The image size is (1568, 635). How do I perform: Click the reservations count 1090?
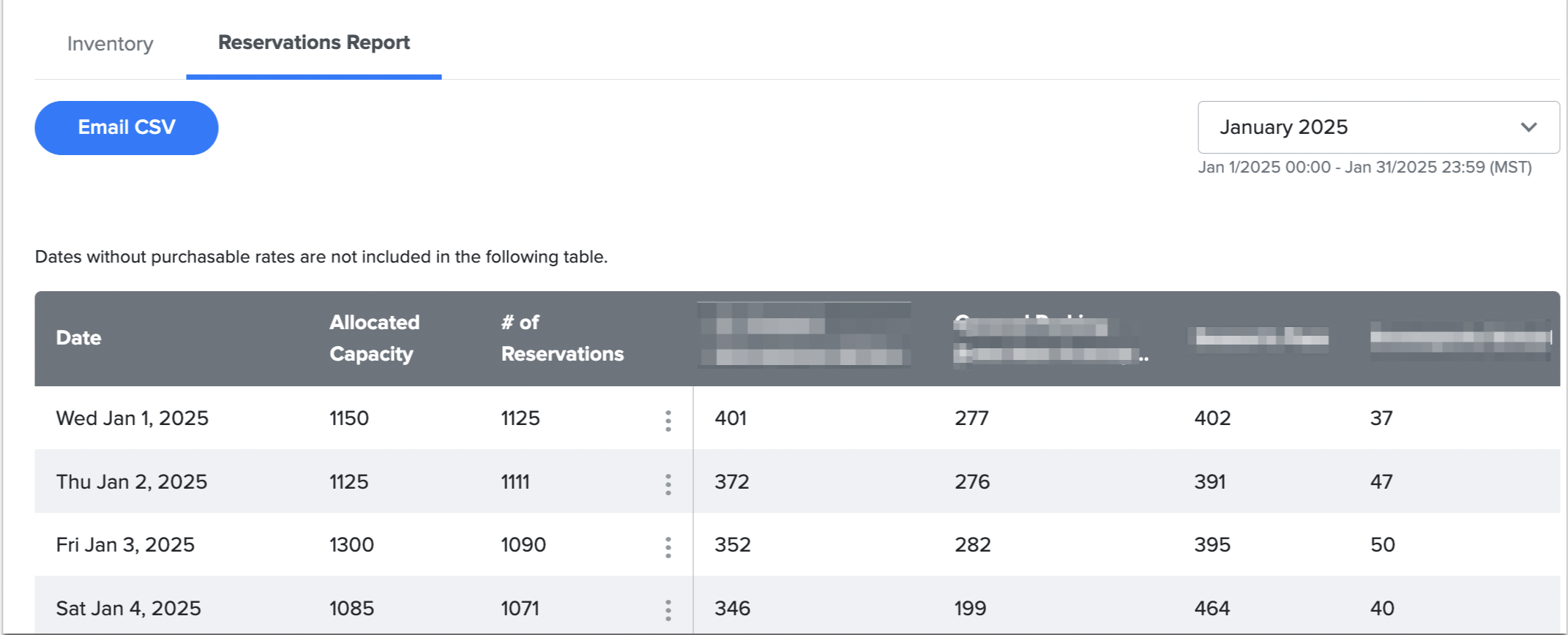click(x=523, y=545)
